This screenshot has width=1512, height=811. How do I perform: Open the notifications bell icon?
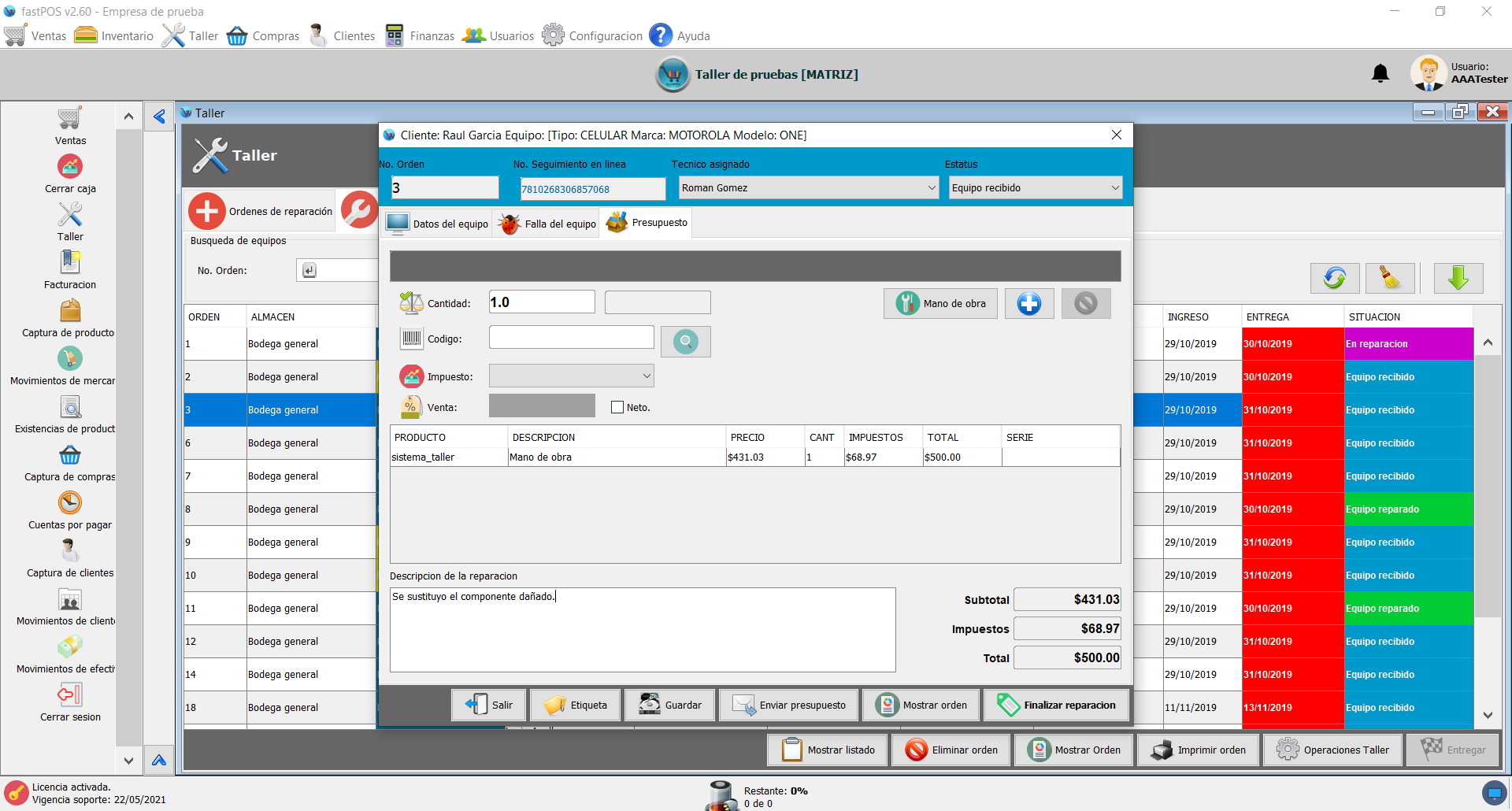(x=1380, y=74)
